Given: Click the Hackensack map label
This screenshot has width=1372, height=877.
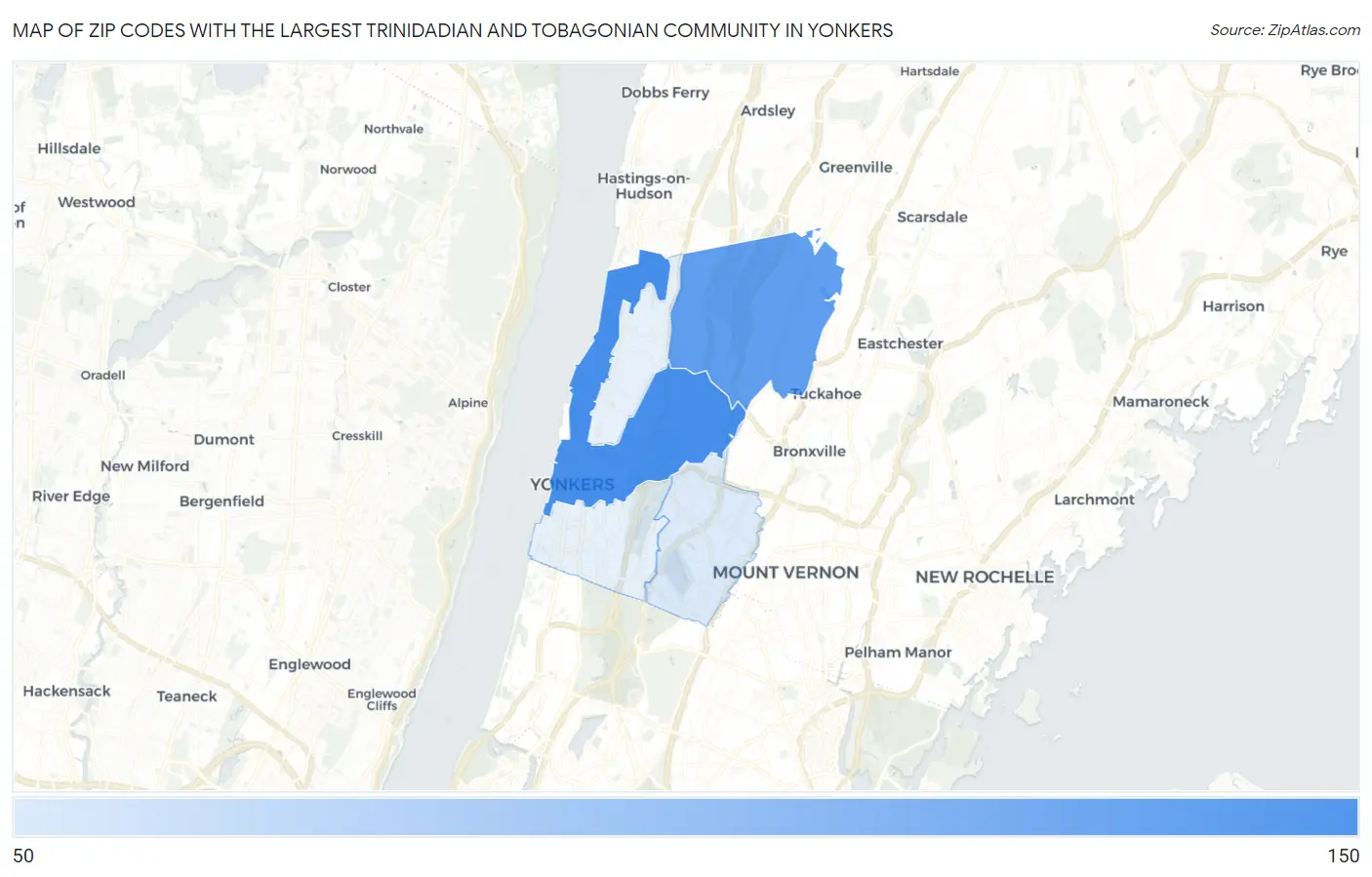Looking at the screenshot, I should 66,691.
